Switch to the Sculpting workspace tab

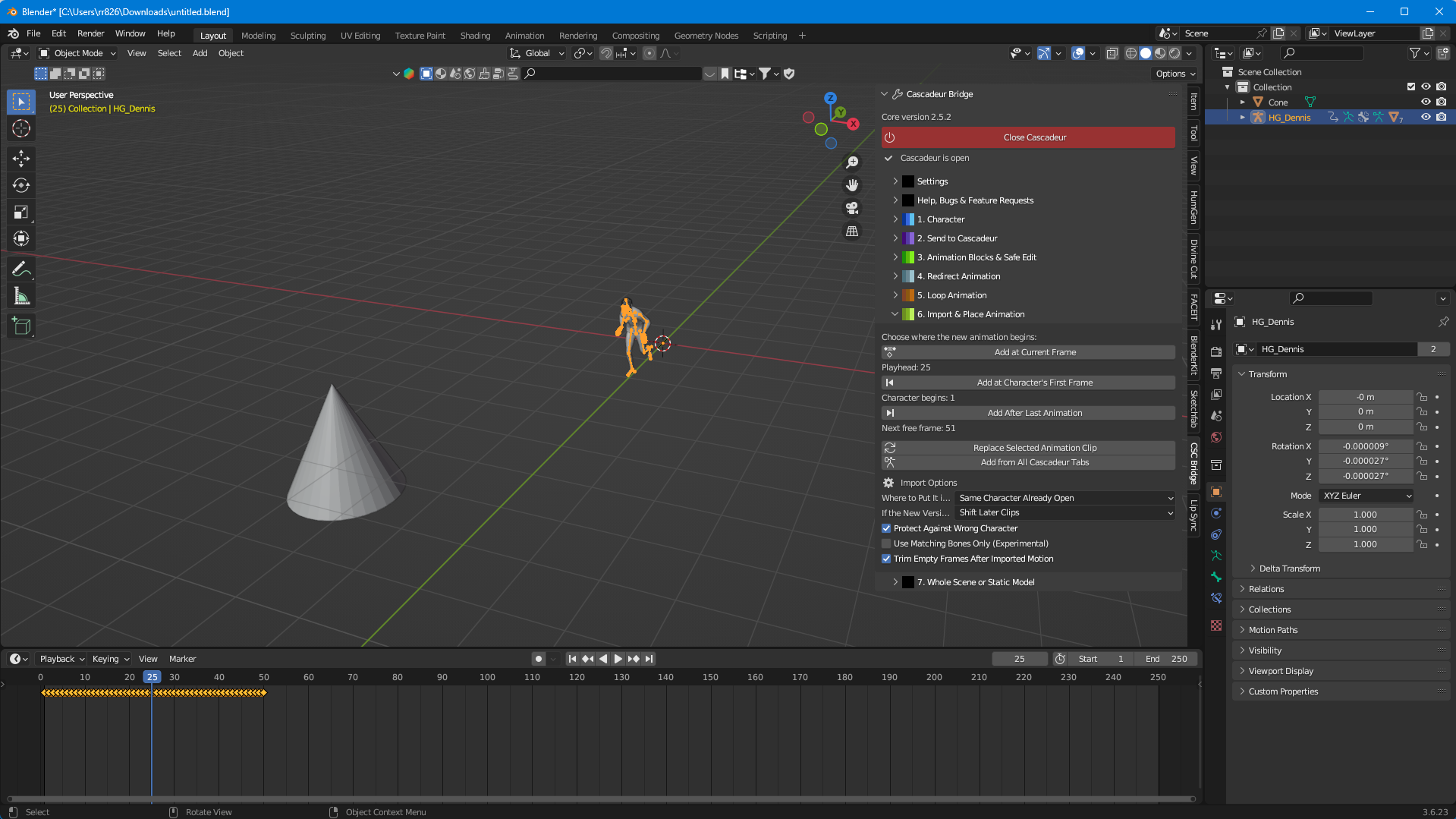click(x=307, y=36)
